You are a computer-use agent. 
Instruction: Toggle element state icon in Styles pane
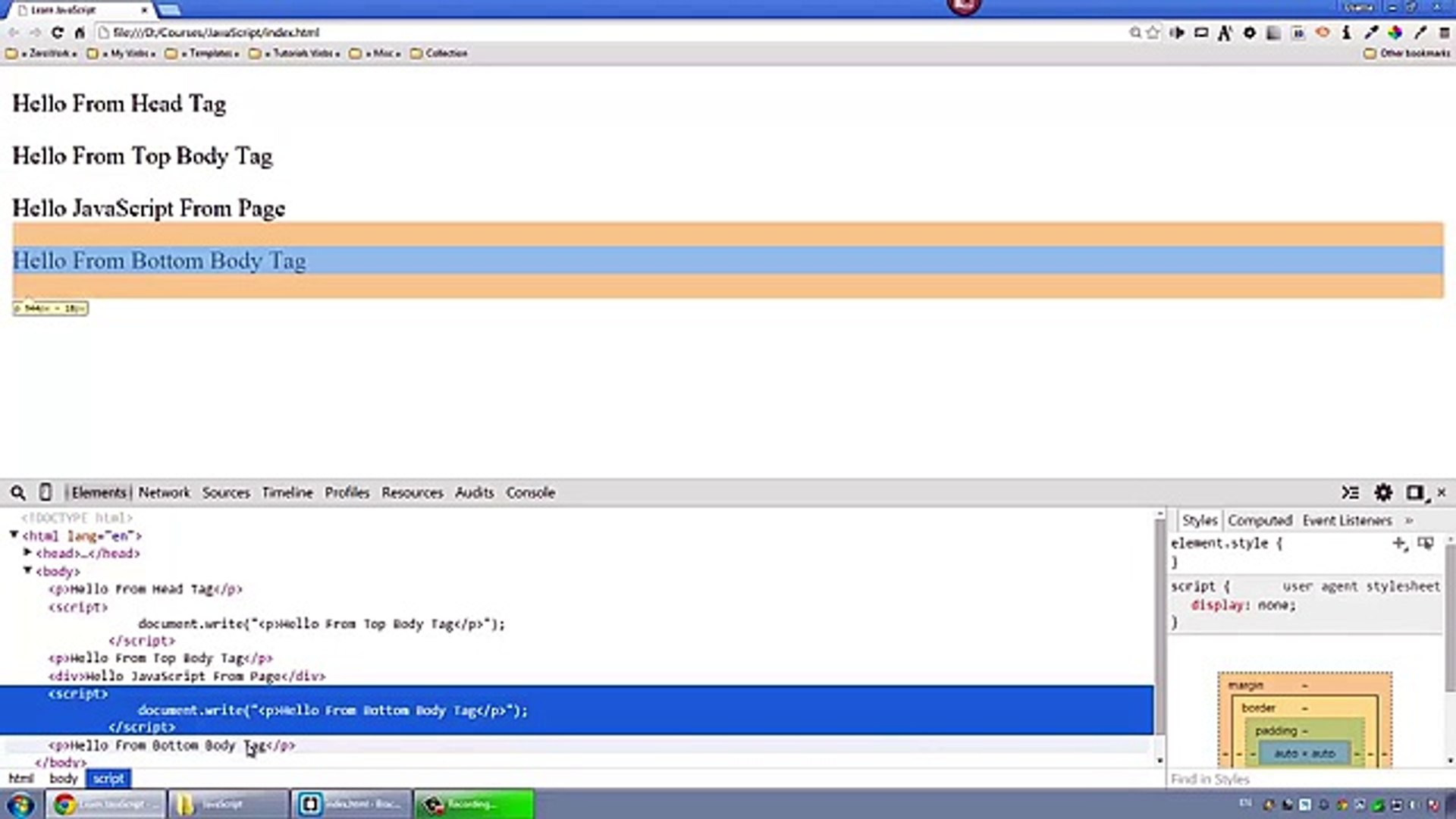coord(1426,543)
